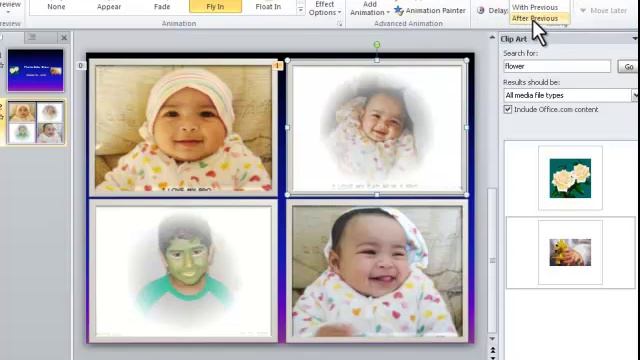
Task: Select the None animation effect
Action: tap(56, 7)
